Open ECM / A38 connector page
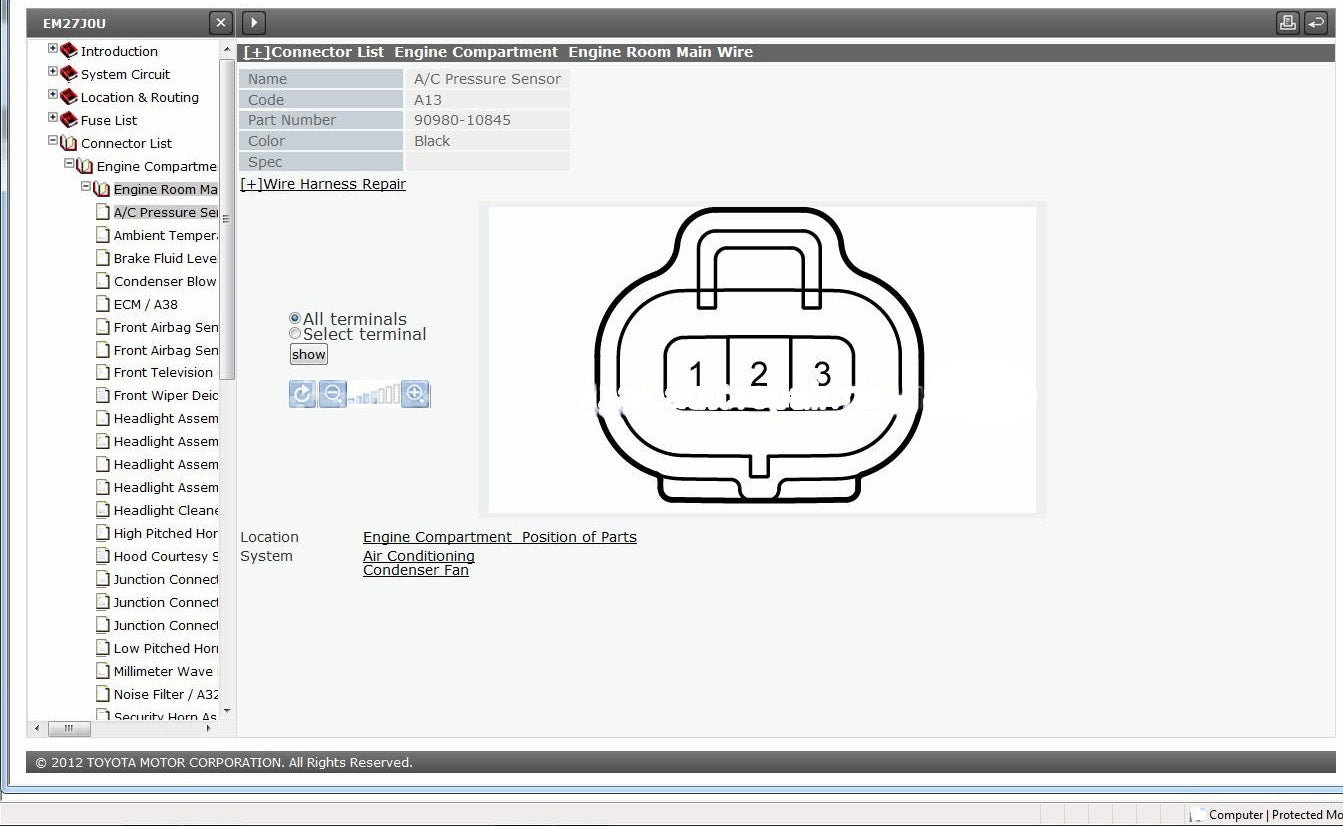The image size is (1343, 826). pyautogui.click(x=145, y=304)
